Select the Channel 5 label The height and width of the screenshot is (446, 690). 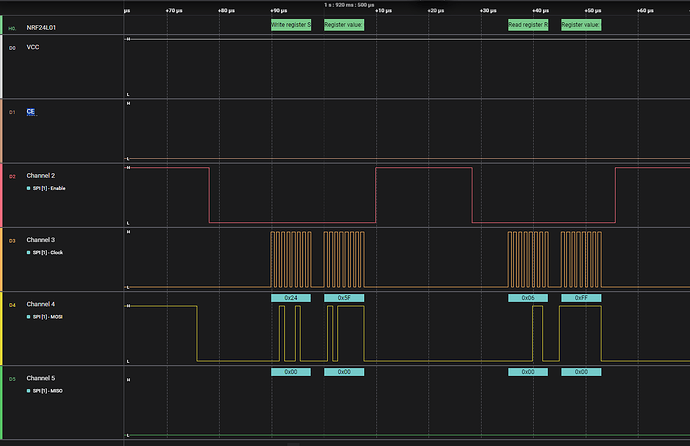40,378
